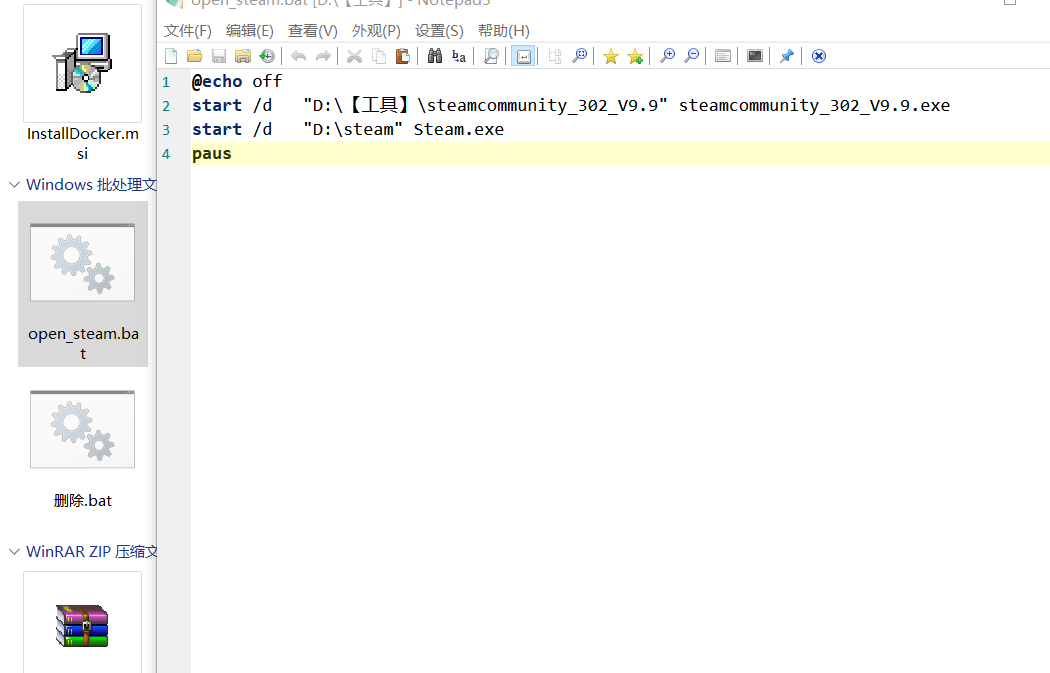Add current file to favorites

click(x=635, y=56)
